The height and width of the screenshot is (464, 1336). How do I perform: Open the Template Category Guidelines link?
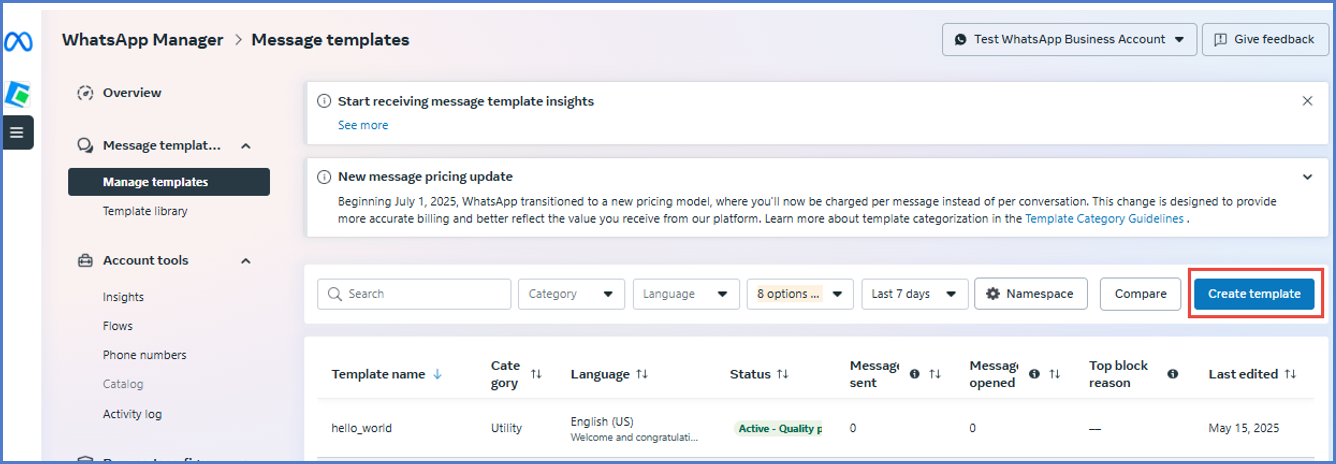1104,218
